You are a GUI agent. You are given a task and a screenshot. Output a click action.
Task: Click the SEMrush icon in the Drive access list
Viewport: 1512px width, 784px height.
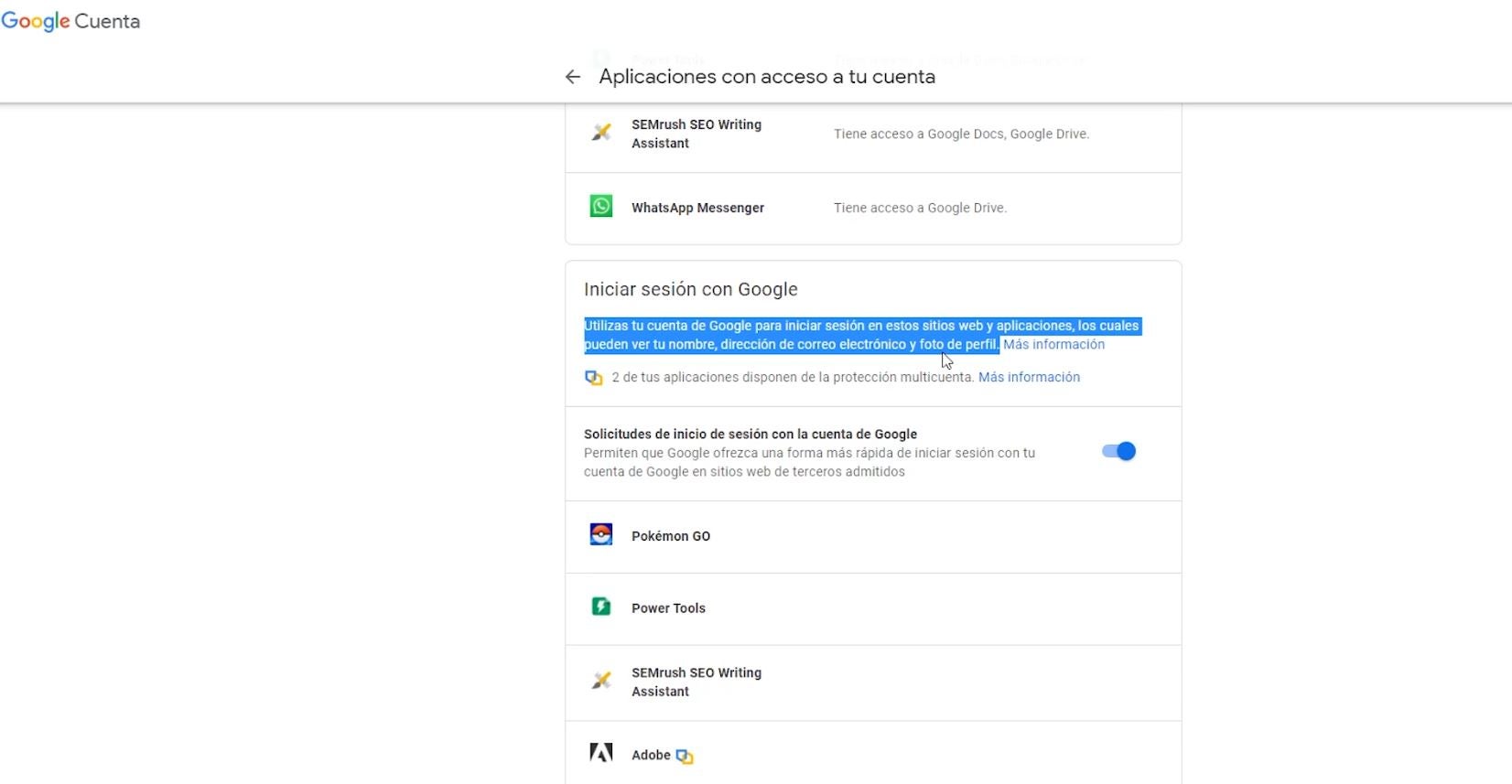[x=601, y=133]
